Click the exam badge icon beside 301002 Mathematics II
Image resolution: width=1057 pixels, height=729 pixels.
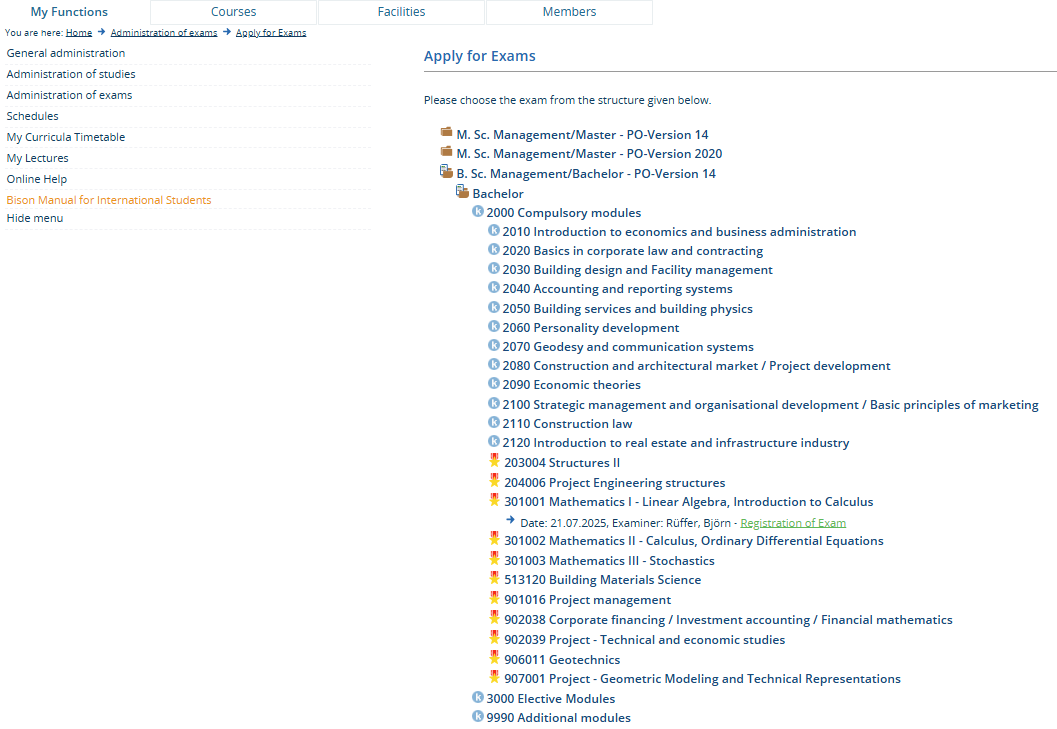tap(495, 540)
